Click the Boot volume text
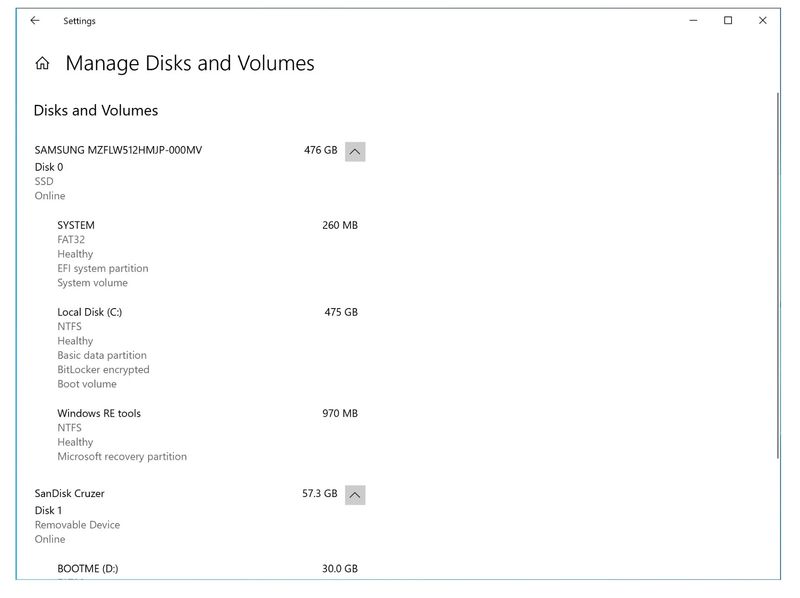Viewport: 800px width, 598px height. tap(87, 384)
